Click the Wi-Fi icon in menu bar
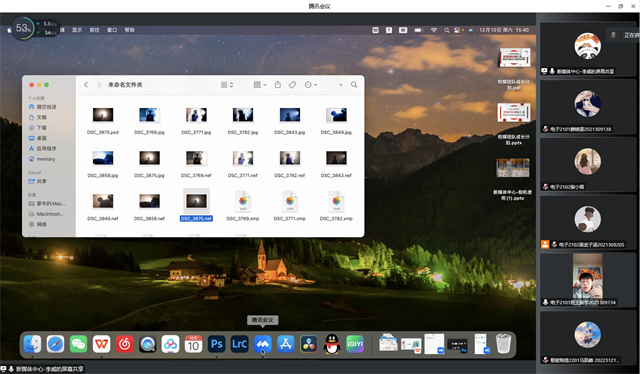The image size is (640, 374). click(x=434, y=30)
